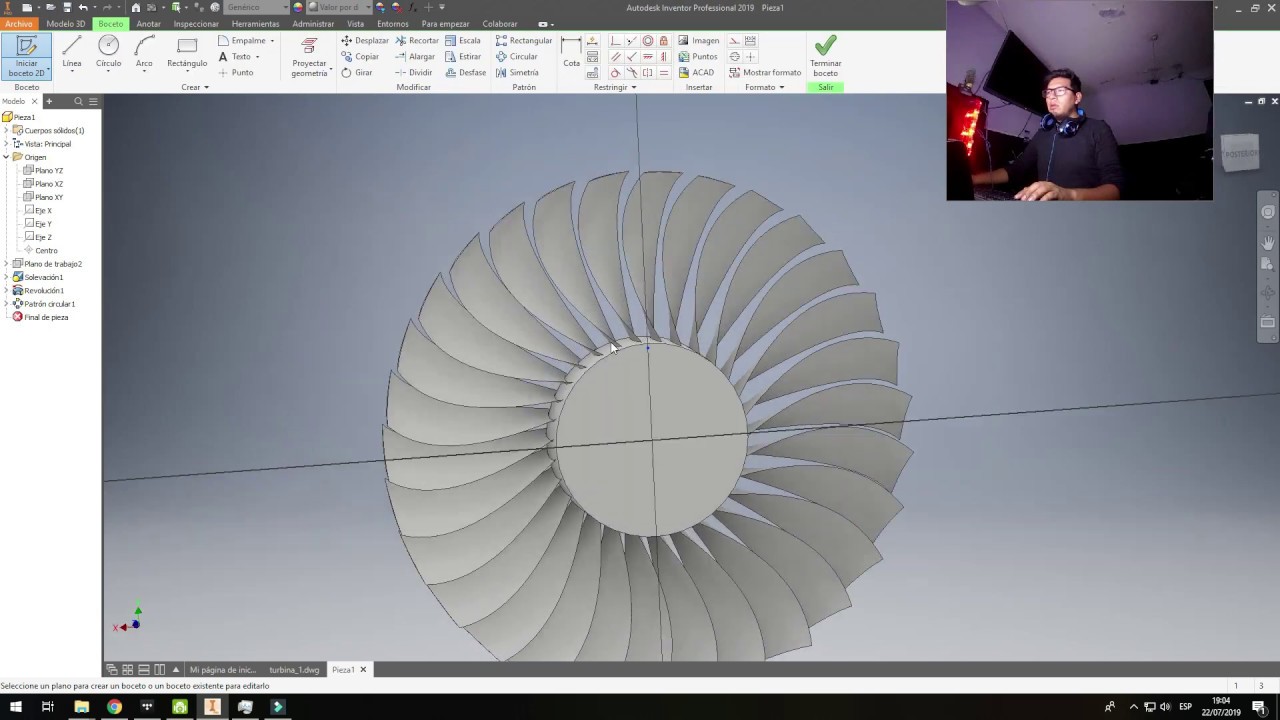The height and width of the screenshot is (720, 1280).
Task: Create a Rectangular pattern
Action: click(x=524, y=41)
